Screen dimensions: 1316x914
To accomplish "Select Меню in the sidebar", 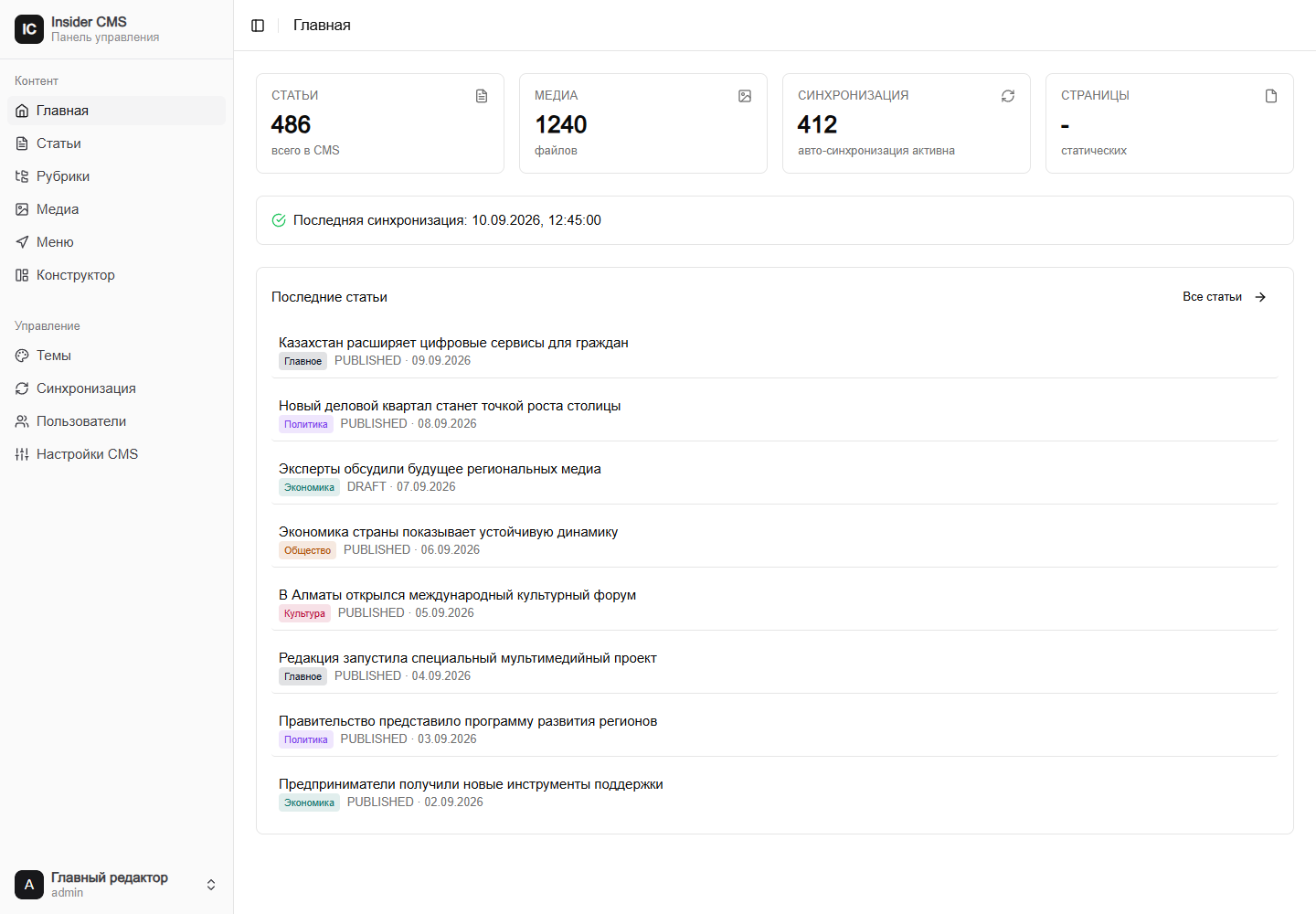I will 117,242.
